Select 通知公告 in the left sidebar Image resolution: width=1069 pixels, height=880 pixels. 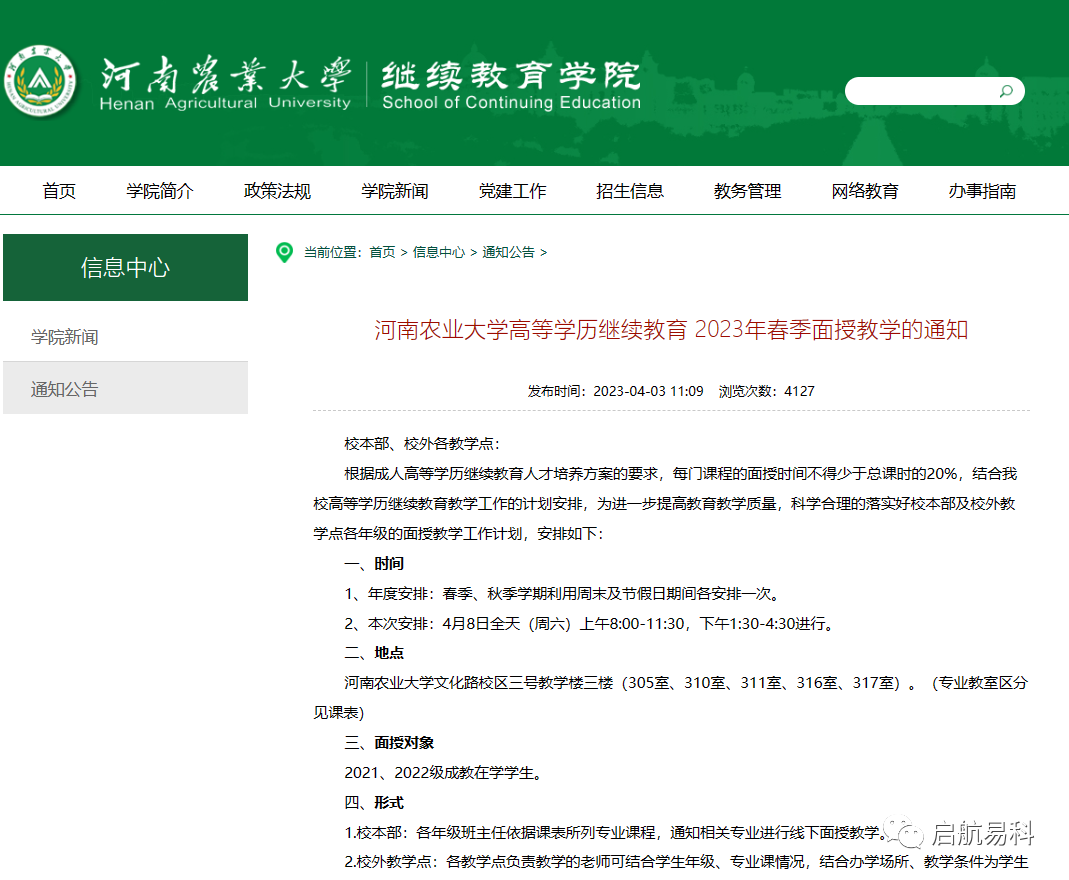point(125,389)
